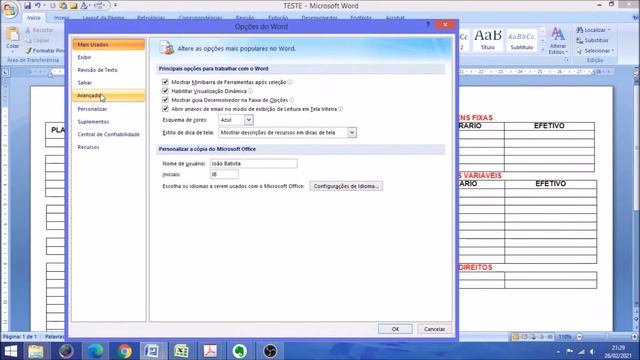The width and height of the screenshot is (640, 360).
Task: Click the Nome de usuário input field
Action: pos(253,163)
